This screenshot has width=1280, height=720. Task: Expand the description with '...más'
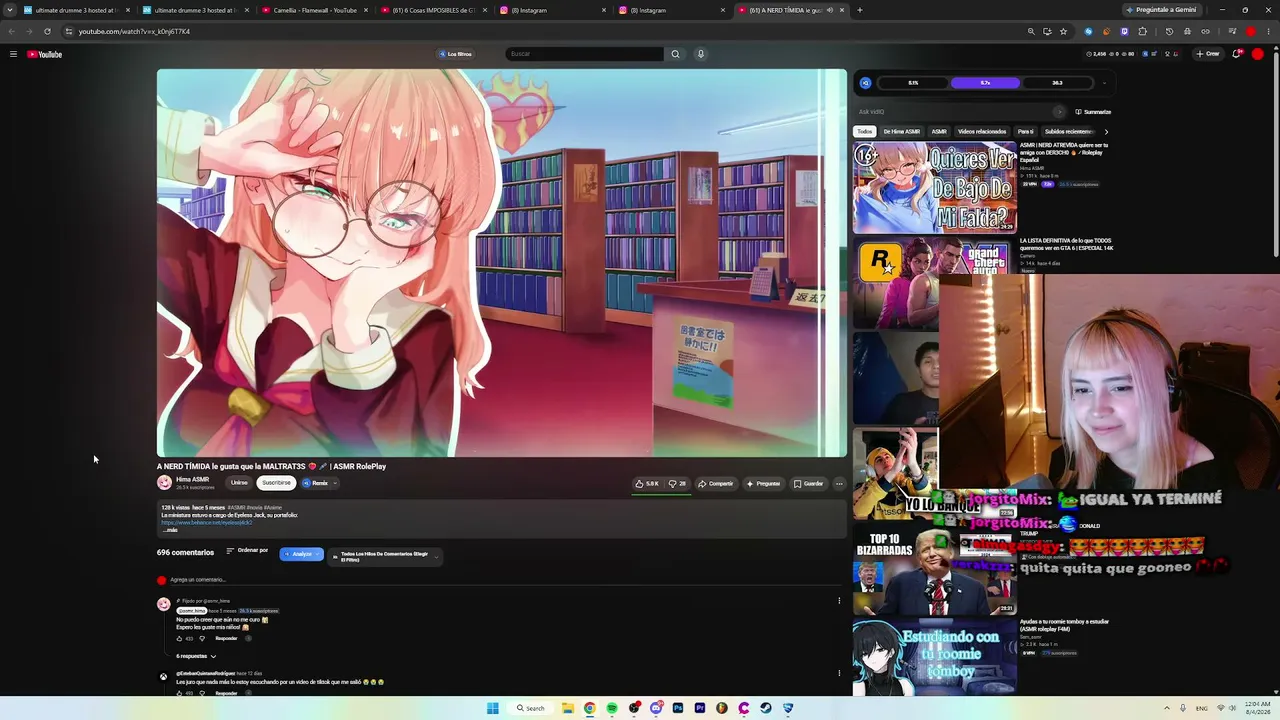[x=170, y=530]
